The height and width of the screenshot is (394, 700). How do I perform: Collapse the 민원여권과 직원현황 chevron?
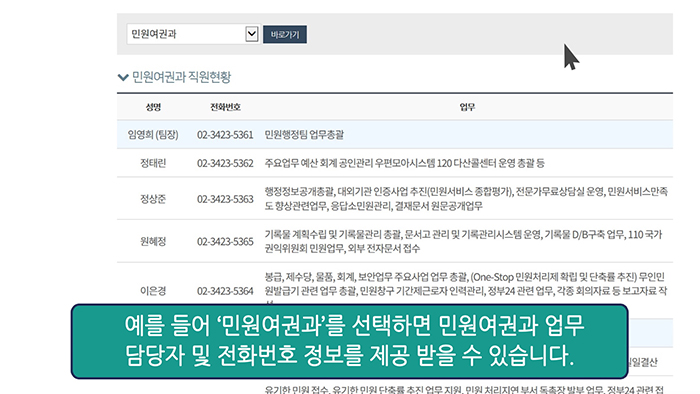tap(123, 77)
